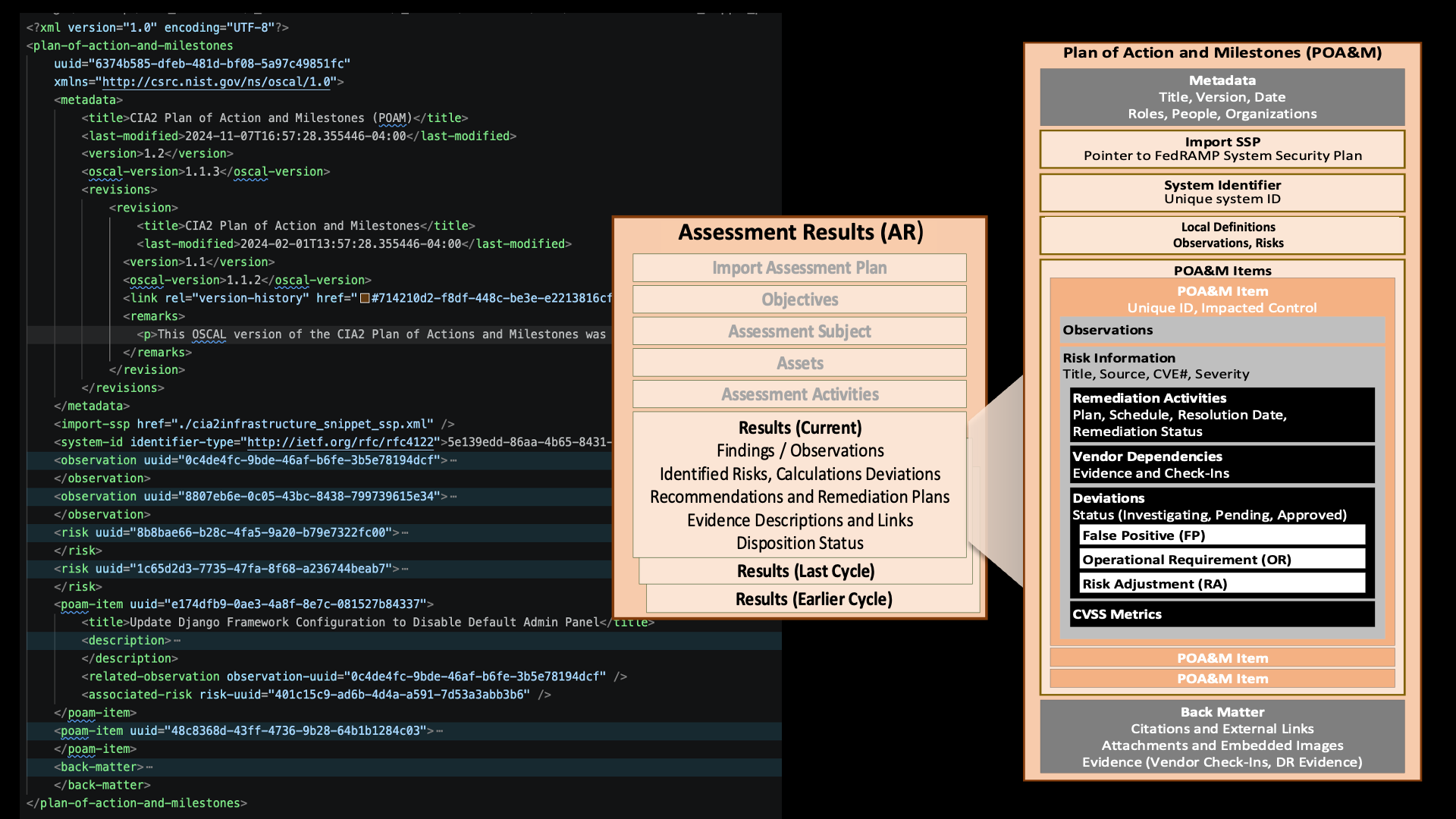This screenshot has width=1456, height=819.
Task: Unfold the collapsed back-matter ellipsis
Action: coord(149,767)
